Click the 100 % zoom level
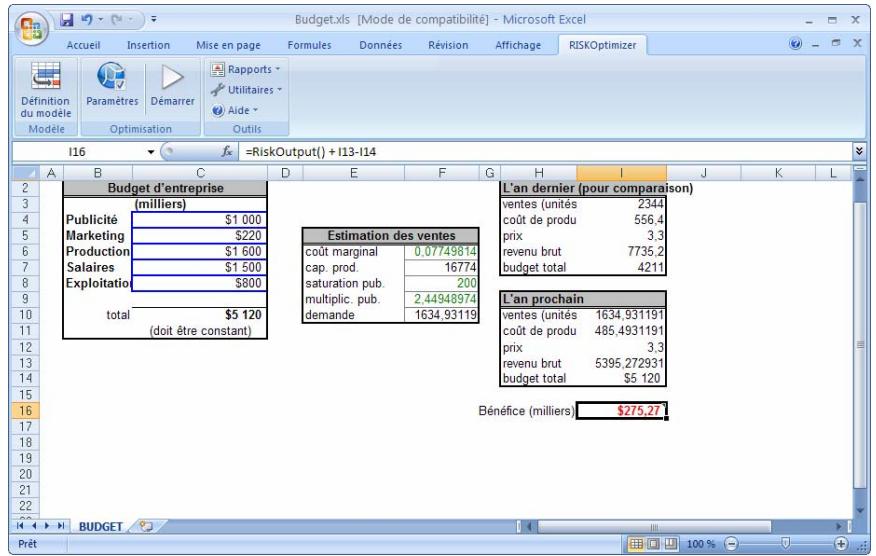The image size is (876, 556). pos(701,544)
